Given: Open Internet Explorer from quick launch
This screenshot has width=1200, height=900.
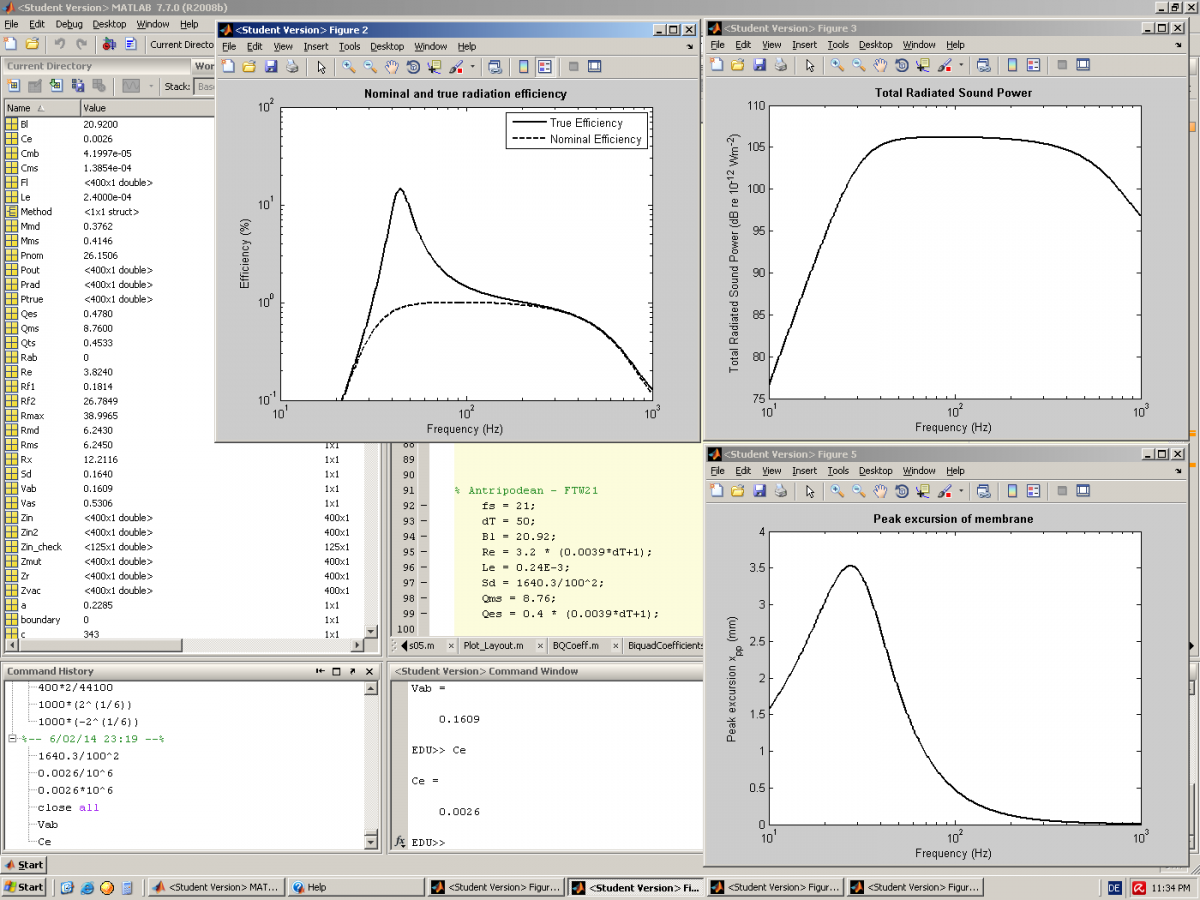Looking at the screenshot, I should click(x=87, y=887).
